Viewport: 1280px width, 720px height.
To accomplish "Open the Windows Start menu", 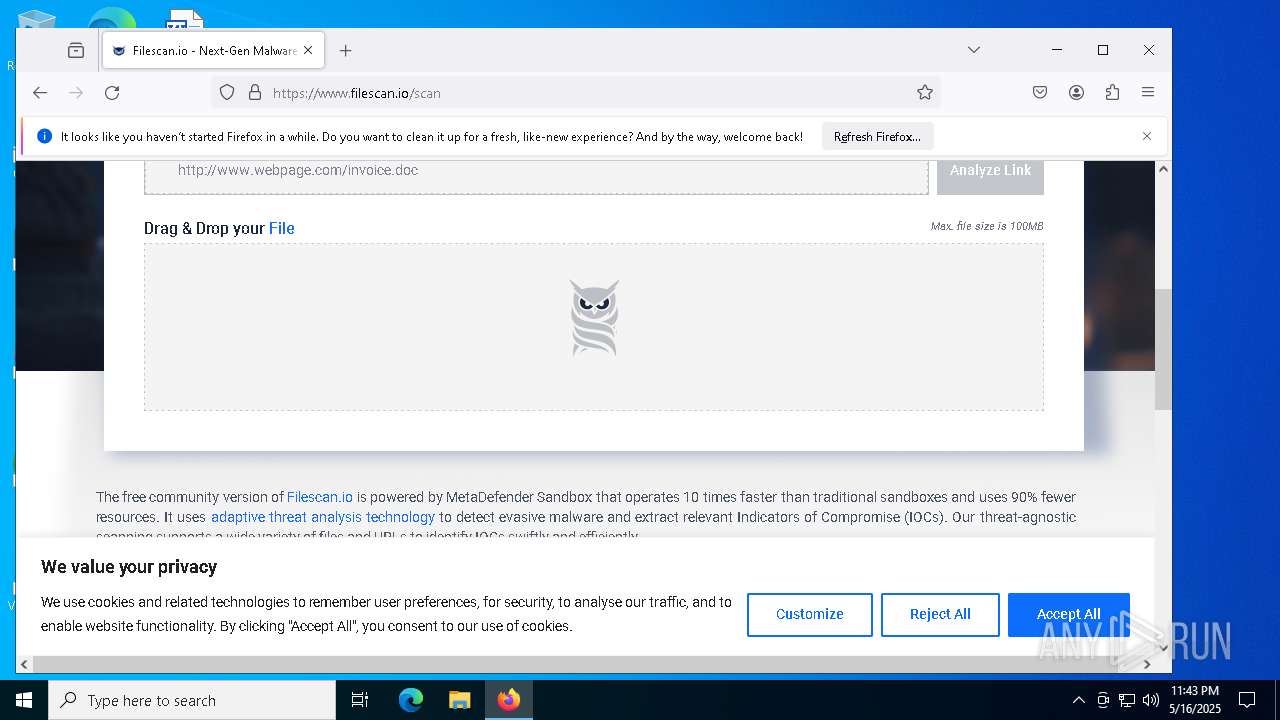I will click(x=24, y=700).
